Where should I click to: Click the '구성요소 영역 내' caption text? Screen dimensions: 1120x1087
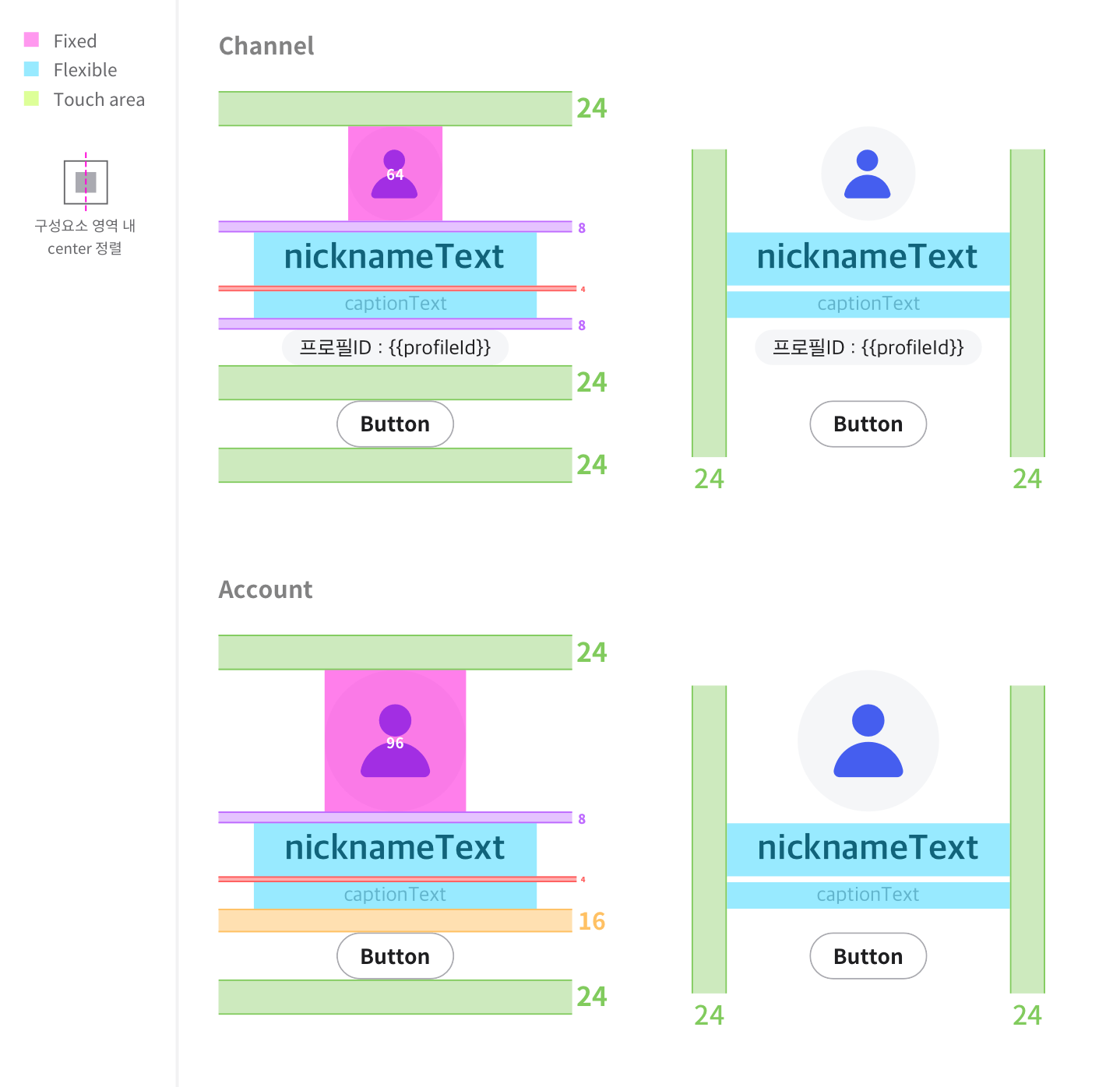tap(85, 226)
